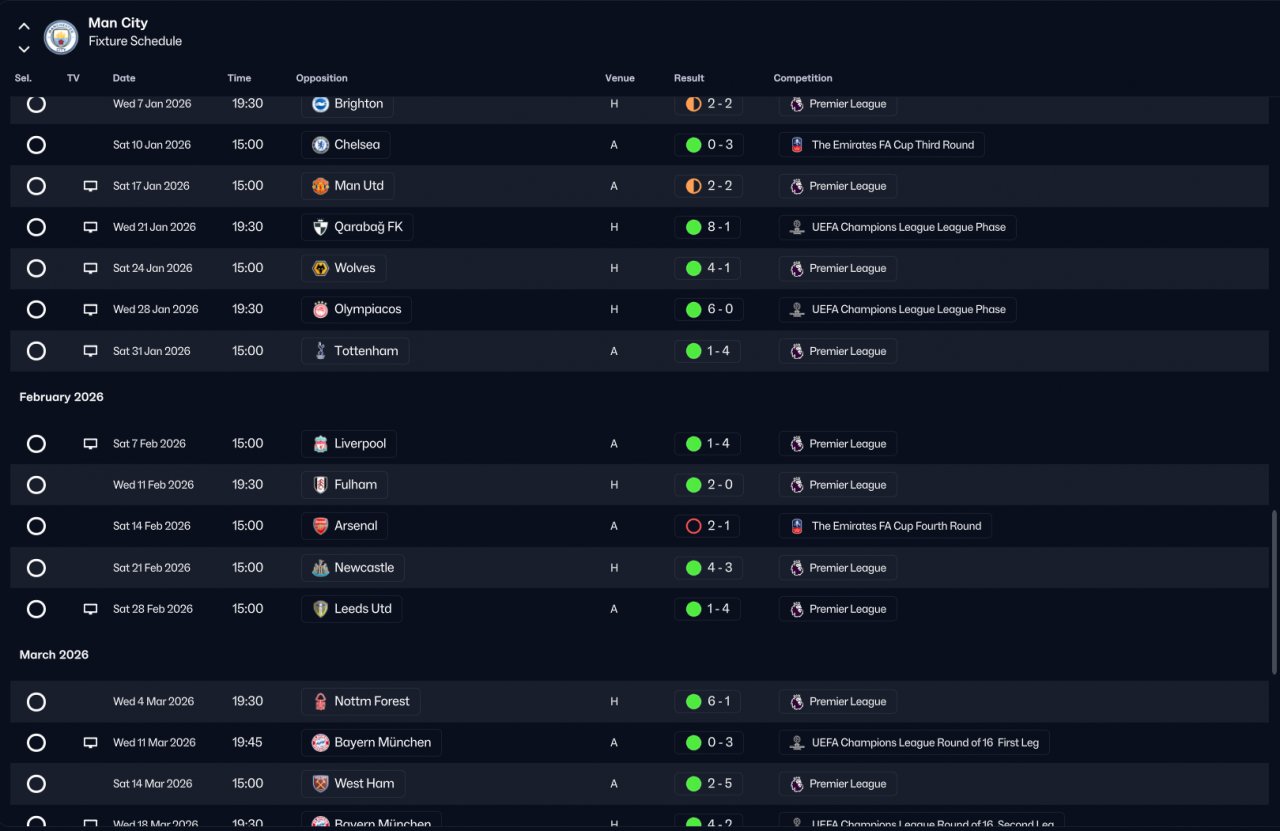
Task: Go to next club with down chevron
Action: pos(24,48)
